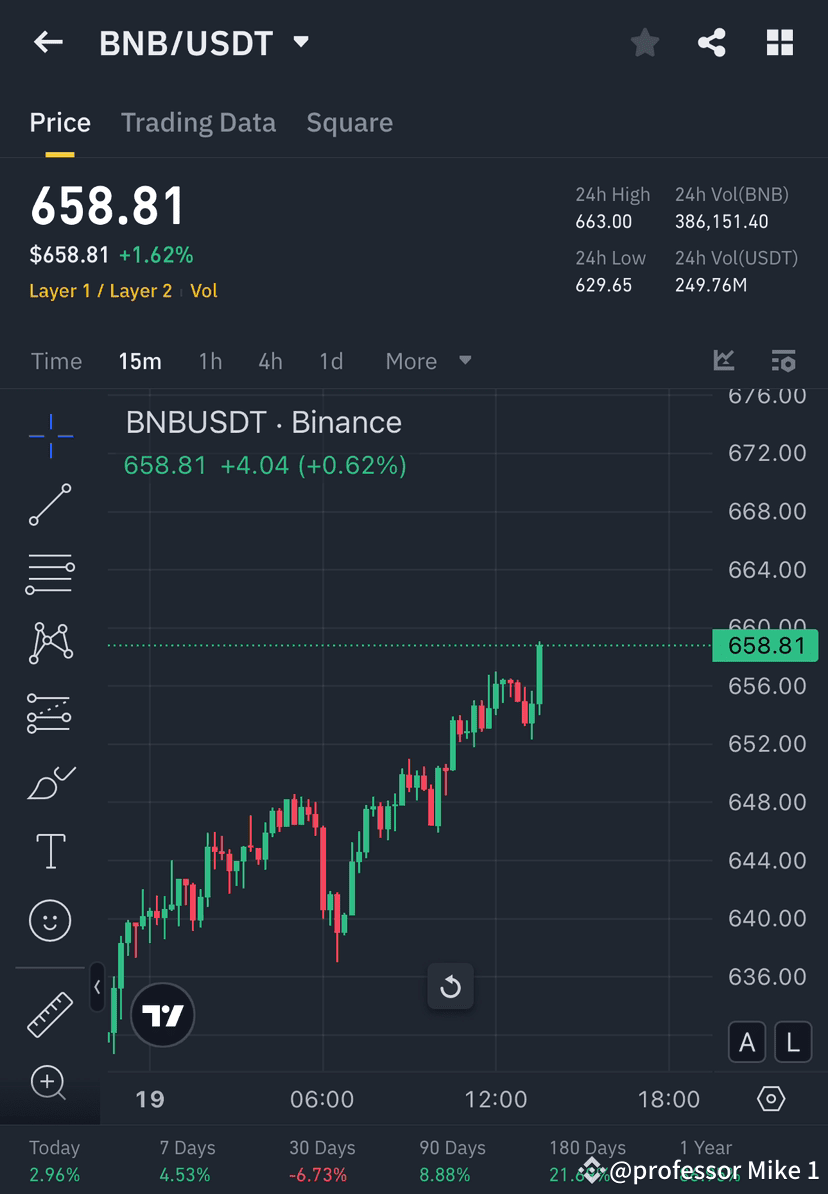
Task: Toggle auto scale with the A button
Action: point(747,1042)
